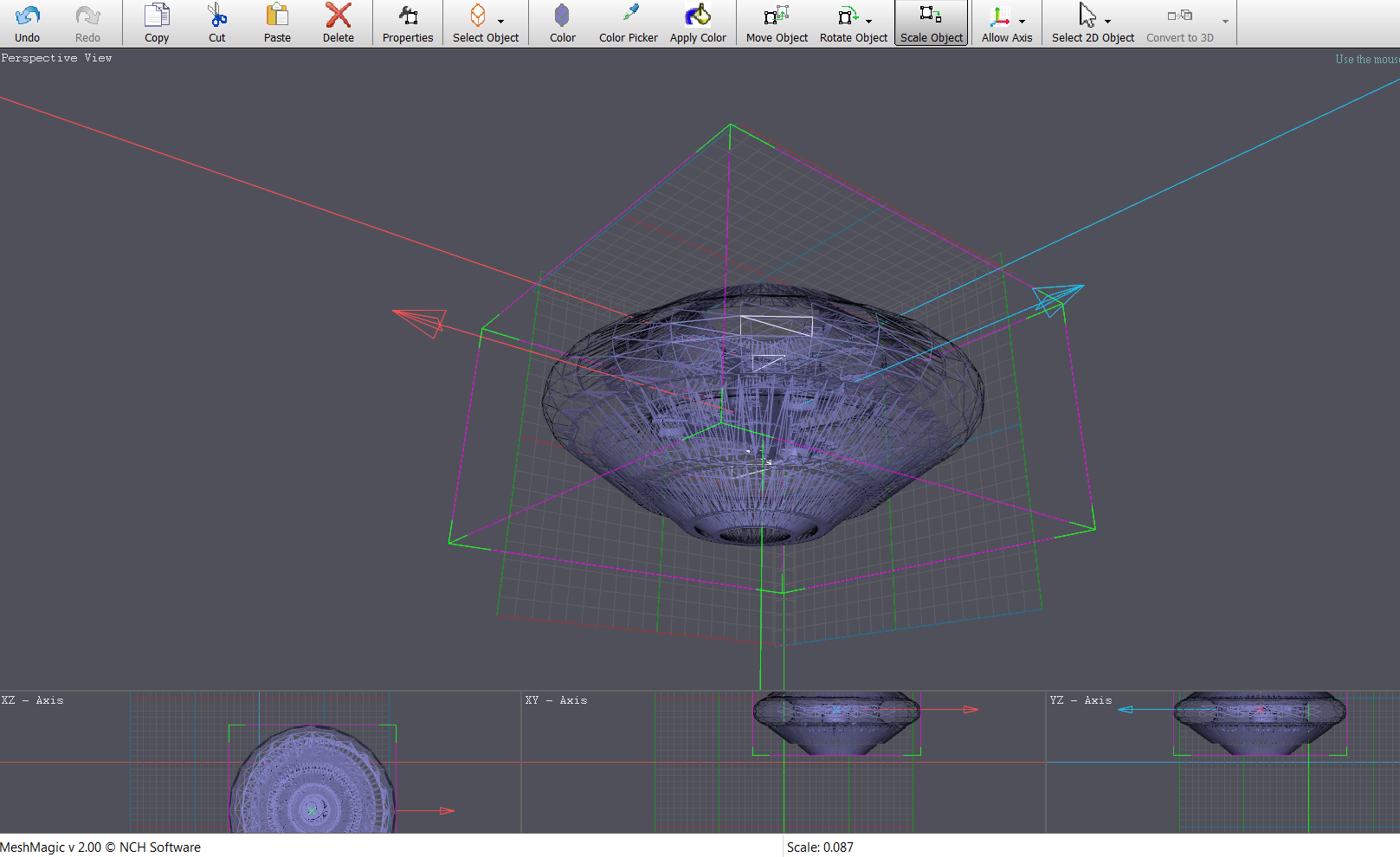Select the mesh model in XZ view
1400x857 pixels.
pos(313,779)
